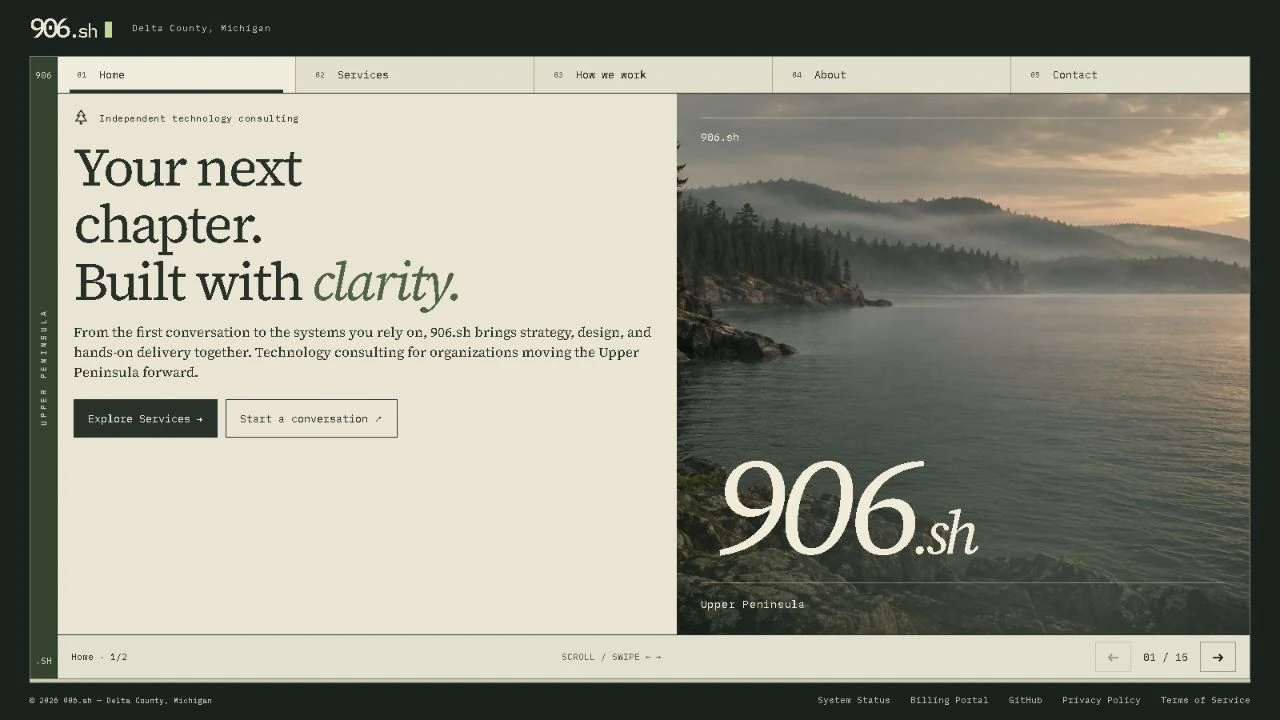This screenshot has height=720, width=1280.
Task: Click the Independent technology consulting label
Action: coord(198,118)
